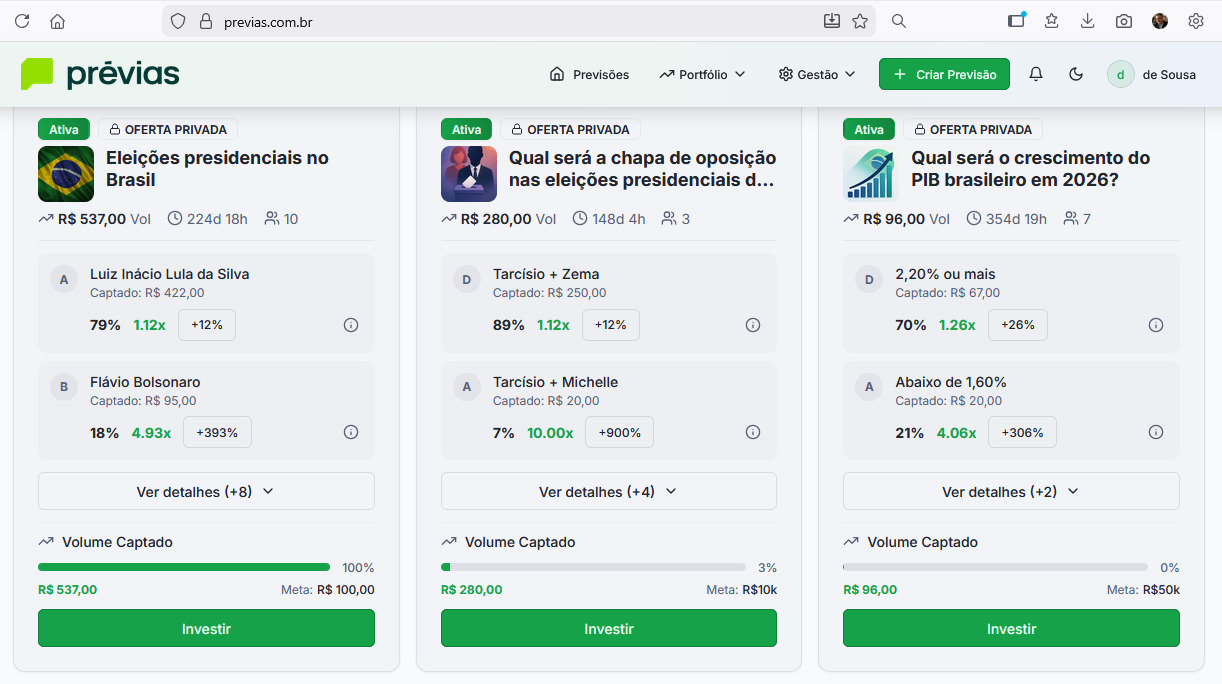Screen dimensions: 1222x684
Task: Open browser settings gear icon
Action: coord(1196,21)
